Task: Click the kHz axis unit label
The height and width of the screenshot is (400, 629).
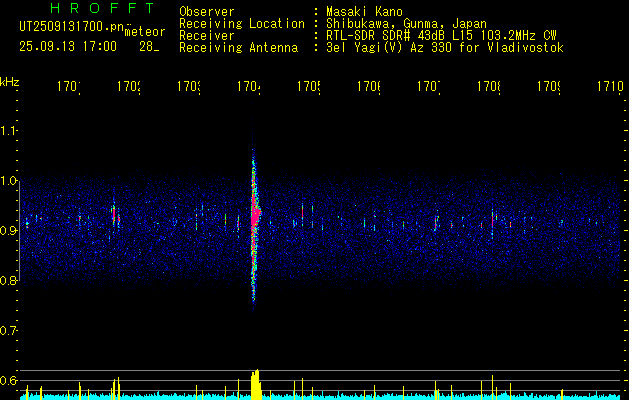Action: [x=10, y=82]
